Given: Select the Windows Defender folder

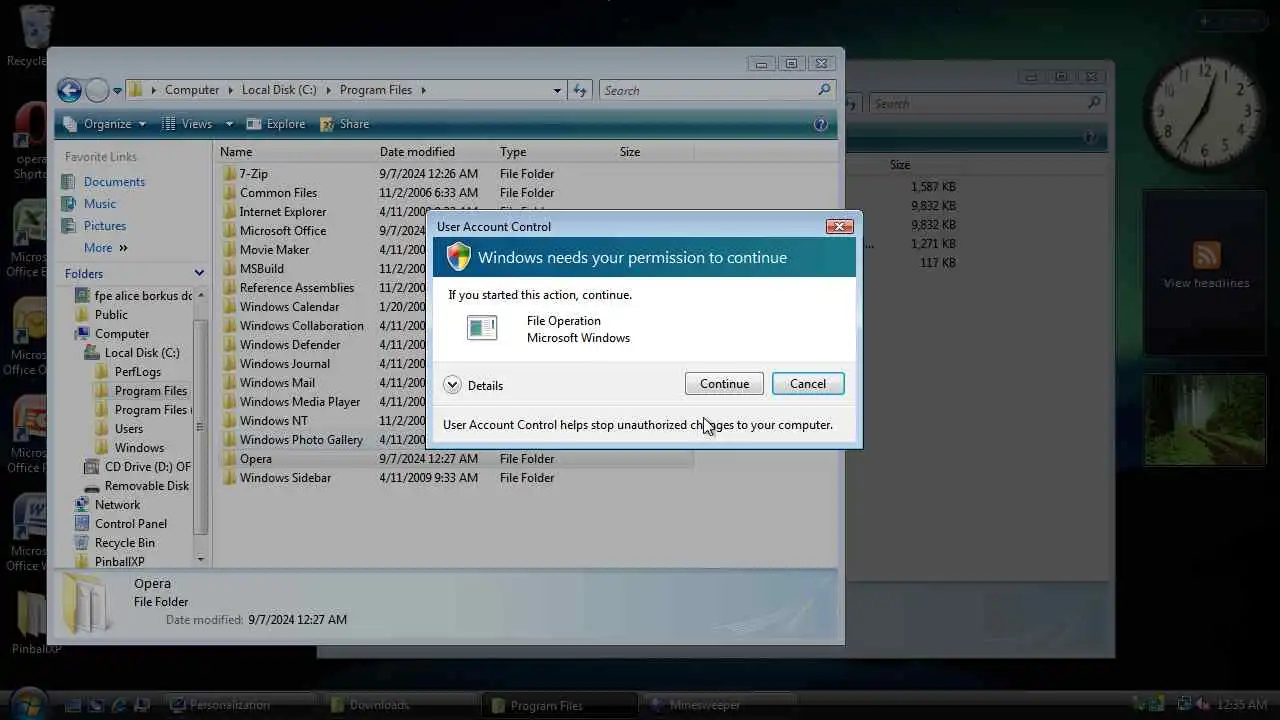Looking at the screenshot, I should coord(290,345).
